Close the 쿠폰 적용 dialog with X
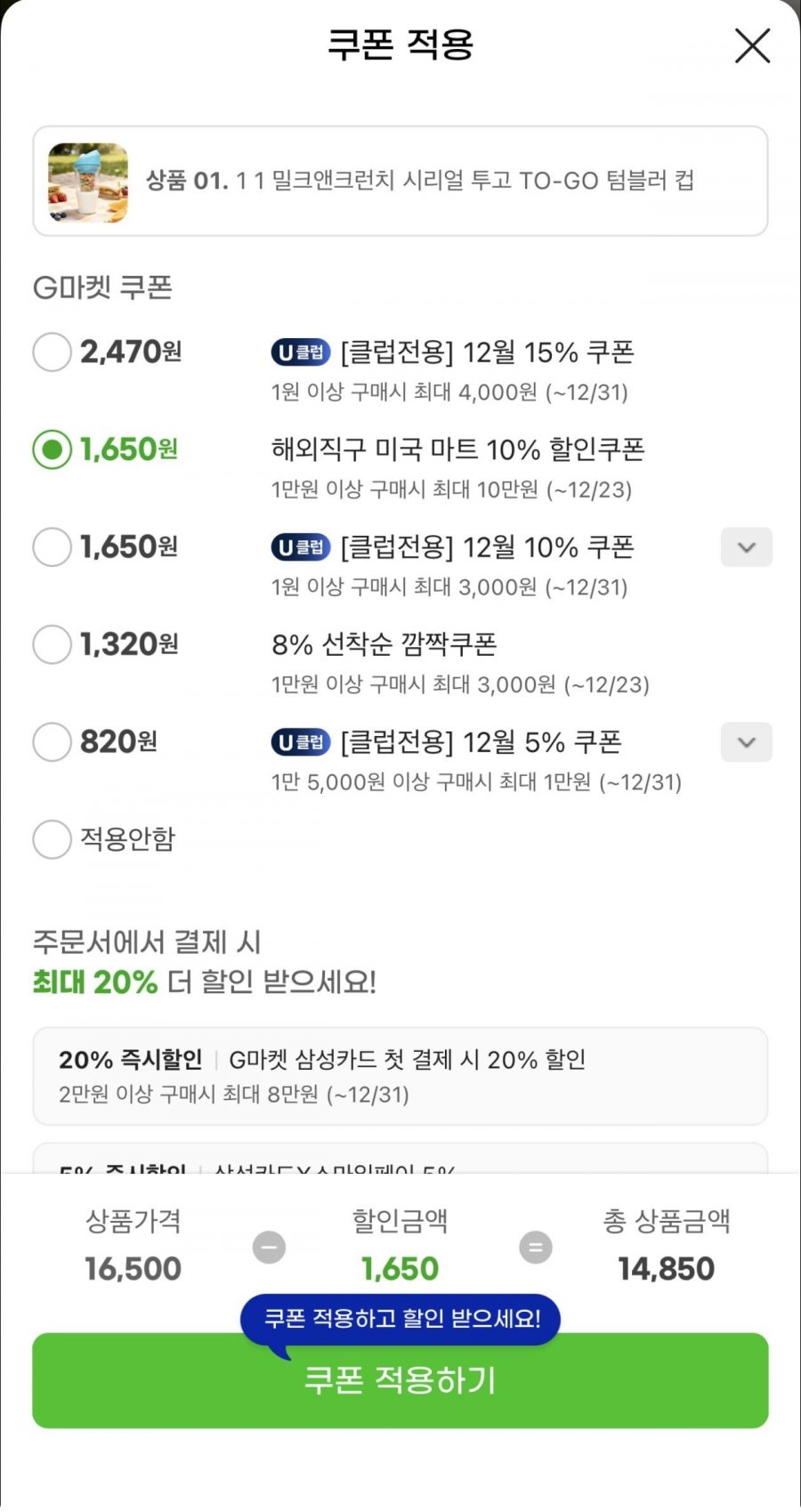This screenshot has width=801, height=1512. 752,45
